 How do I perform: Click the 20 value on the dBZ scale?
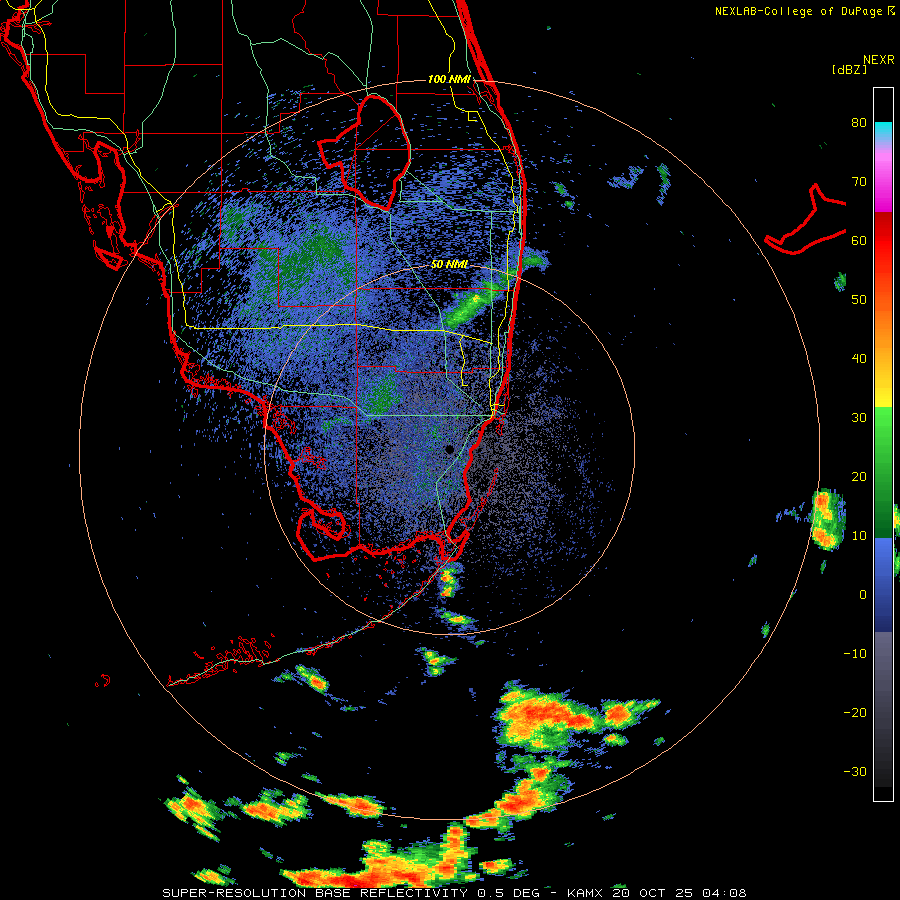(859, 477)
